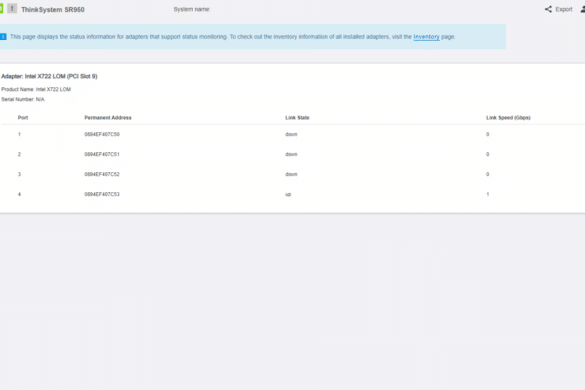This screenshot has height=390, width=585.
Task: Click the Permanent Address column header
Action: pyautogui.click(x=108, y=118)
